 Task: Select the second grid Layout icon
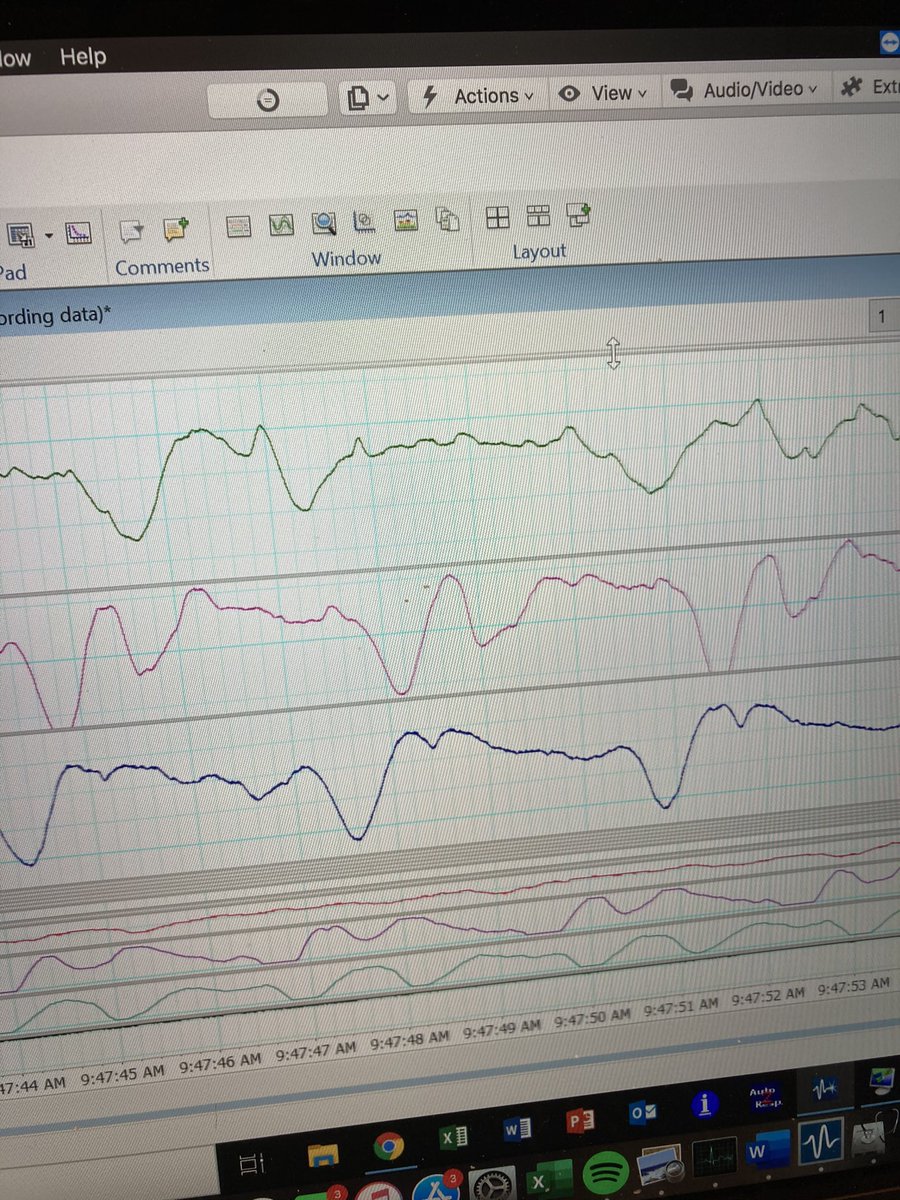(538, 215)
